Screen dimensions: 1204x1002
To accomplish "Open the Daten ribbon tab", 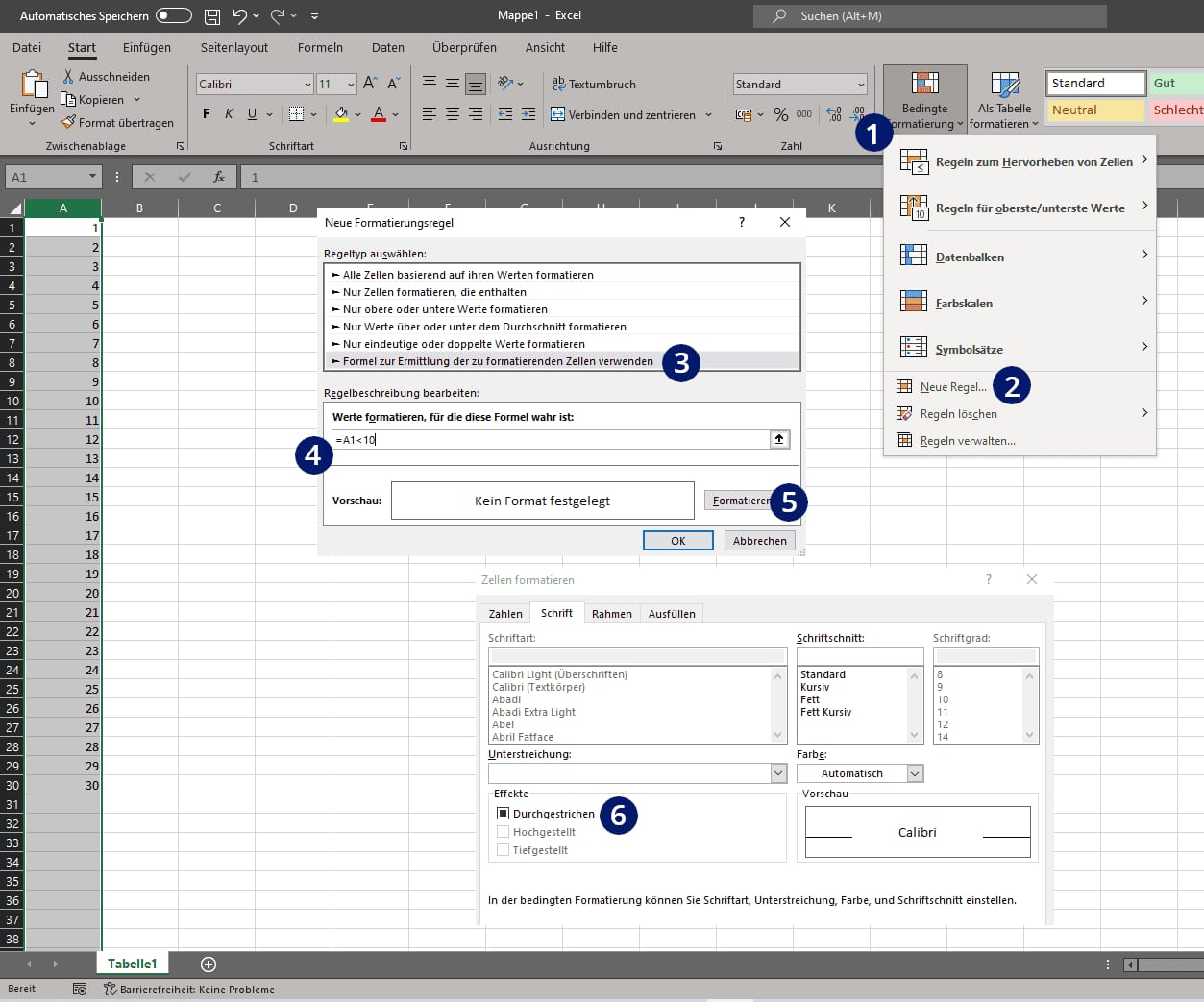I will click(388, 47).
